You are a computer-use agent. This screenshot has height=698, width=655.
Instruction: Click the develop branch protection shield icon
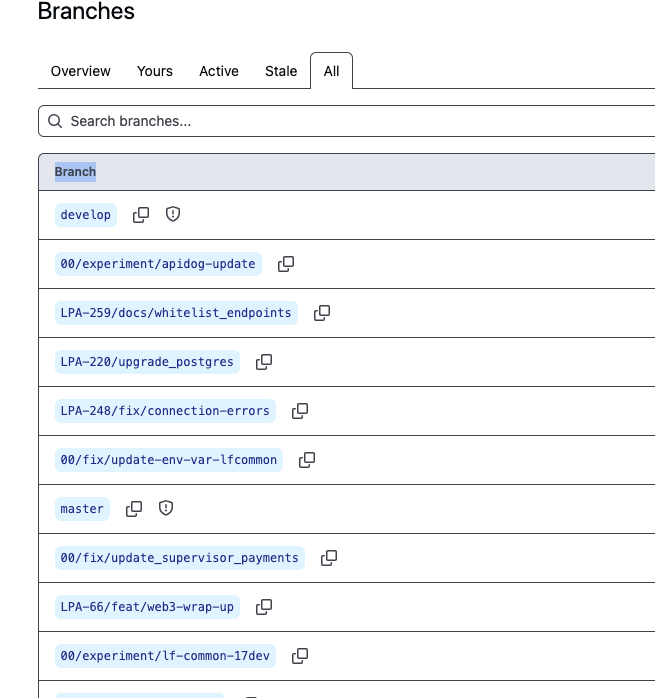pos(173,215)
